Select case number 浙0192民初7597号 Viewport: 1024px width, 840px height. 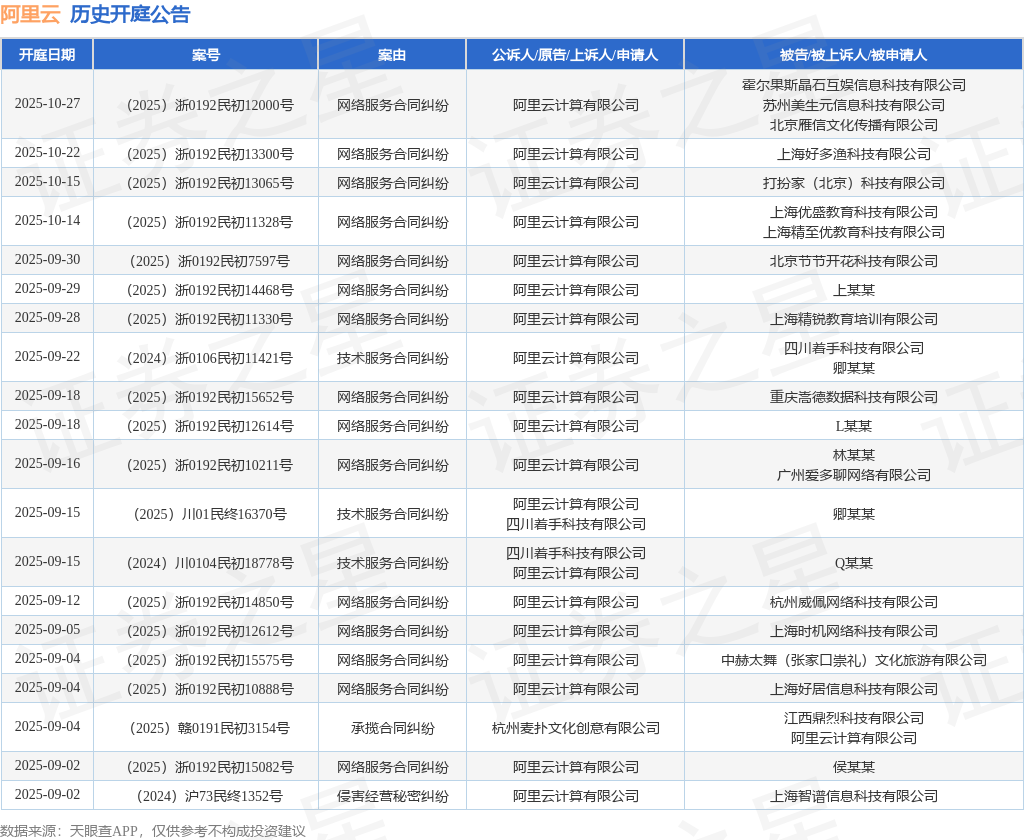[x=210, y=261]
